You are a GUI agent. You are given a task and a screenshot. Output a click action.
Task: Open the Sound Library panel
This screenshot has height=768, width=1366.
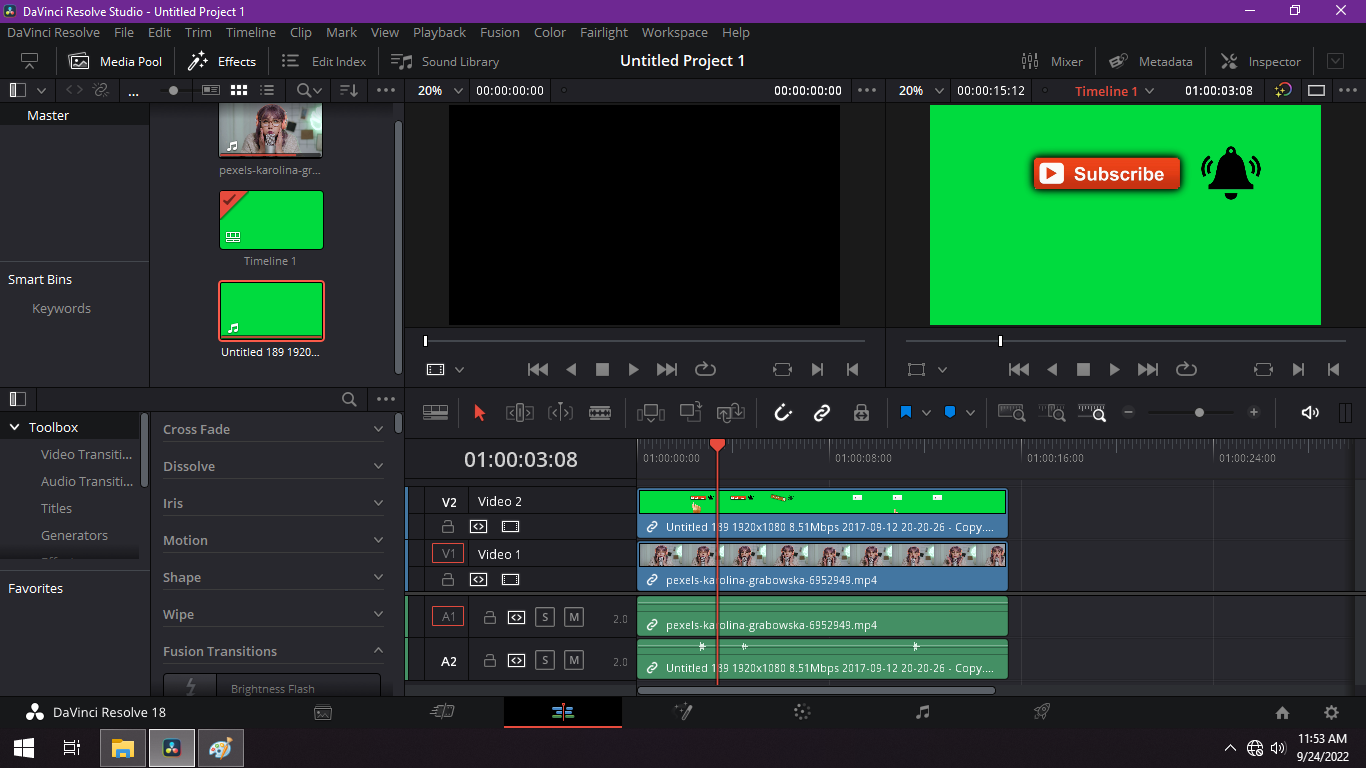(x=445, y=61)
